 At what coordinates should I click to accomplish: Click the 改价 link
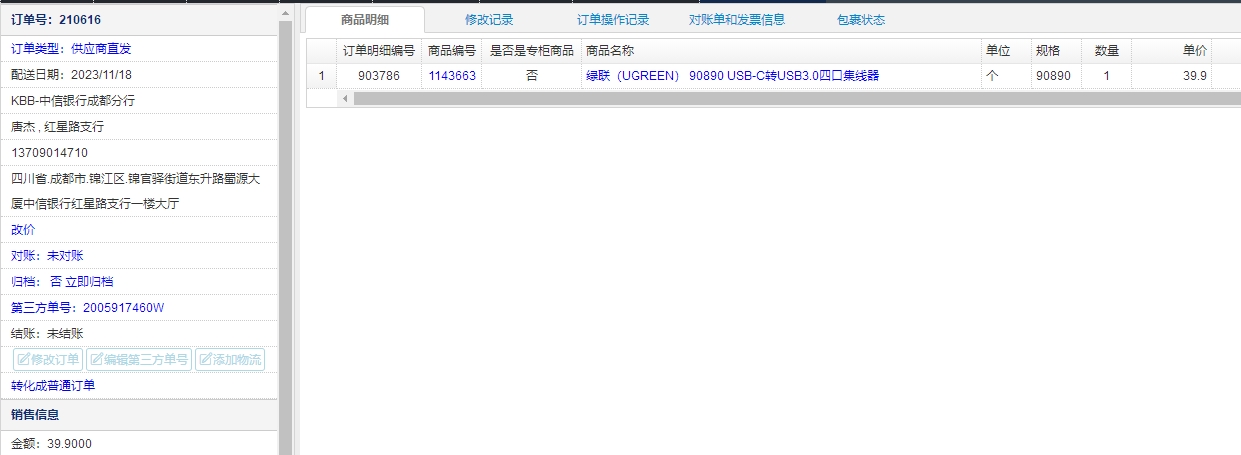23,230
